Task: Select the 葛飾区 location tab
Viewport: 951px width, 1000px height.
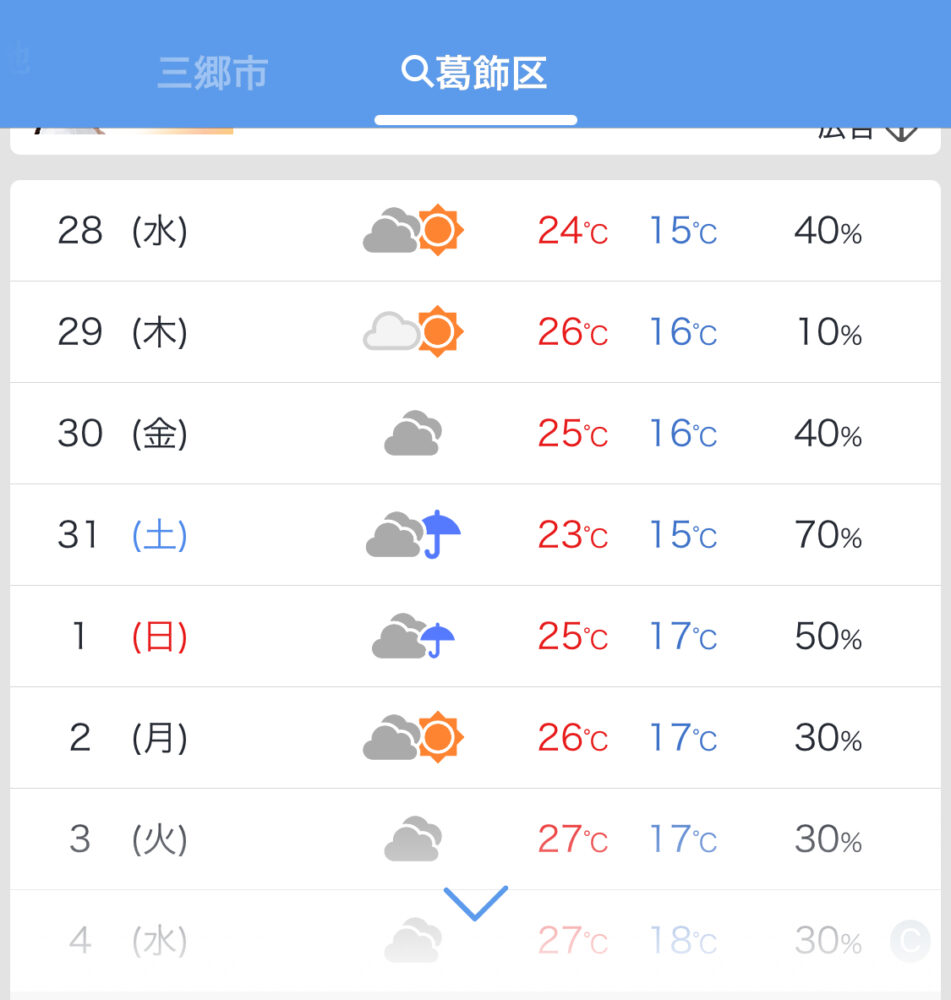Action: (475, 73)
